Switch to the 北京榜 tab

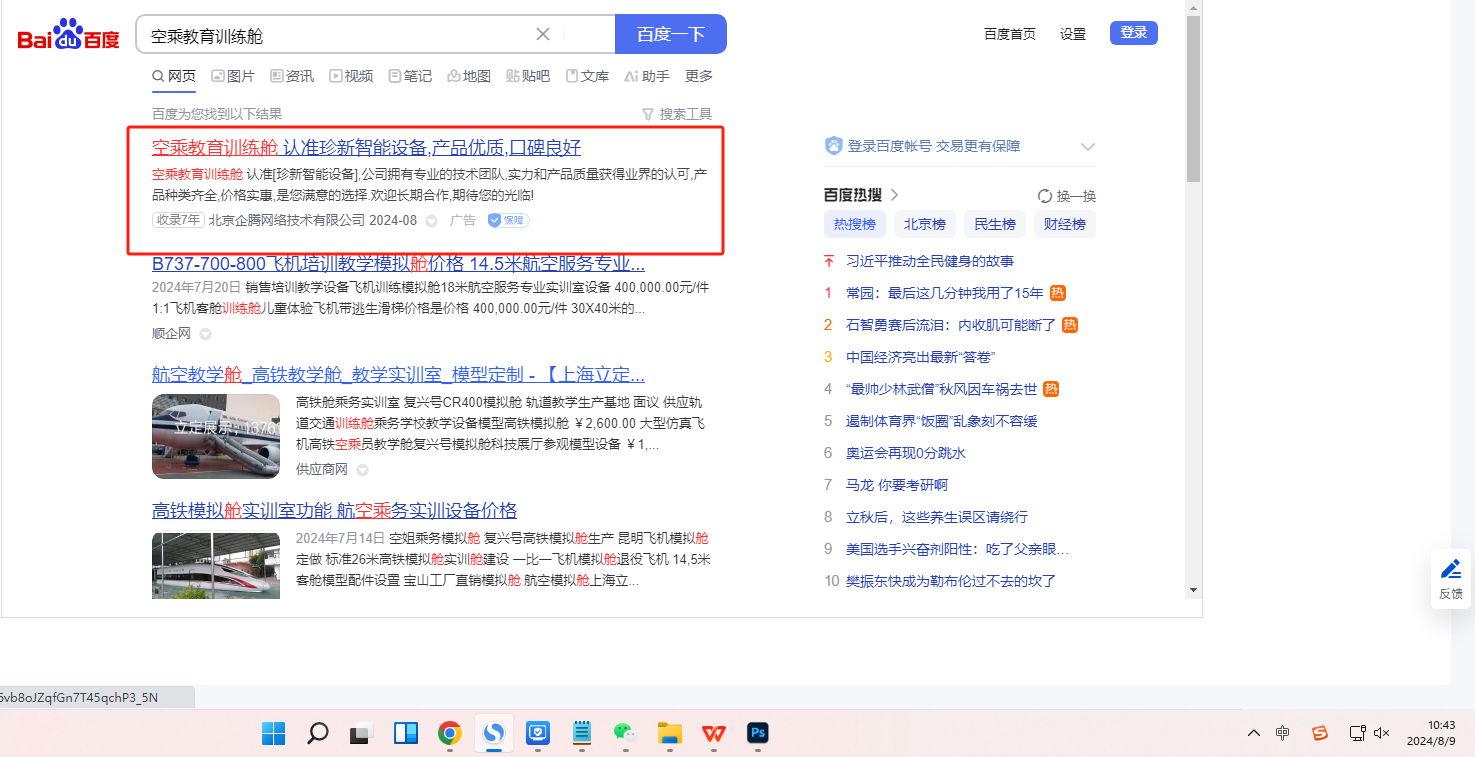point(924,224)
